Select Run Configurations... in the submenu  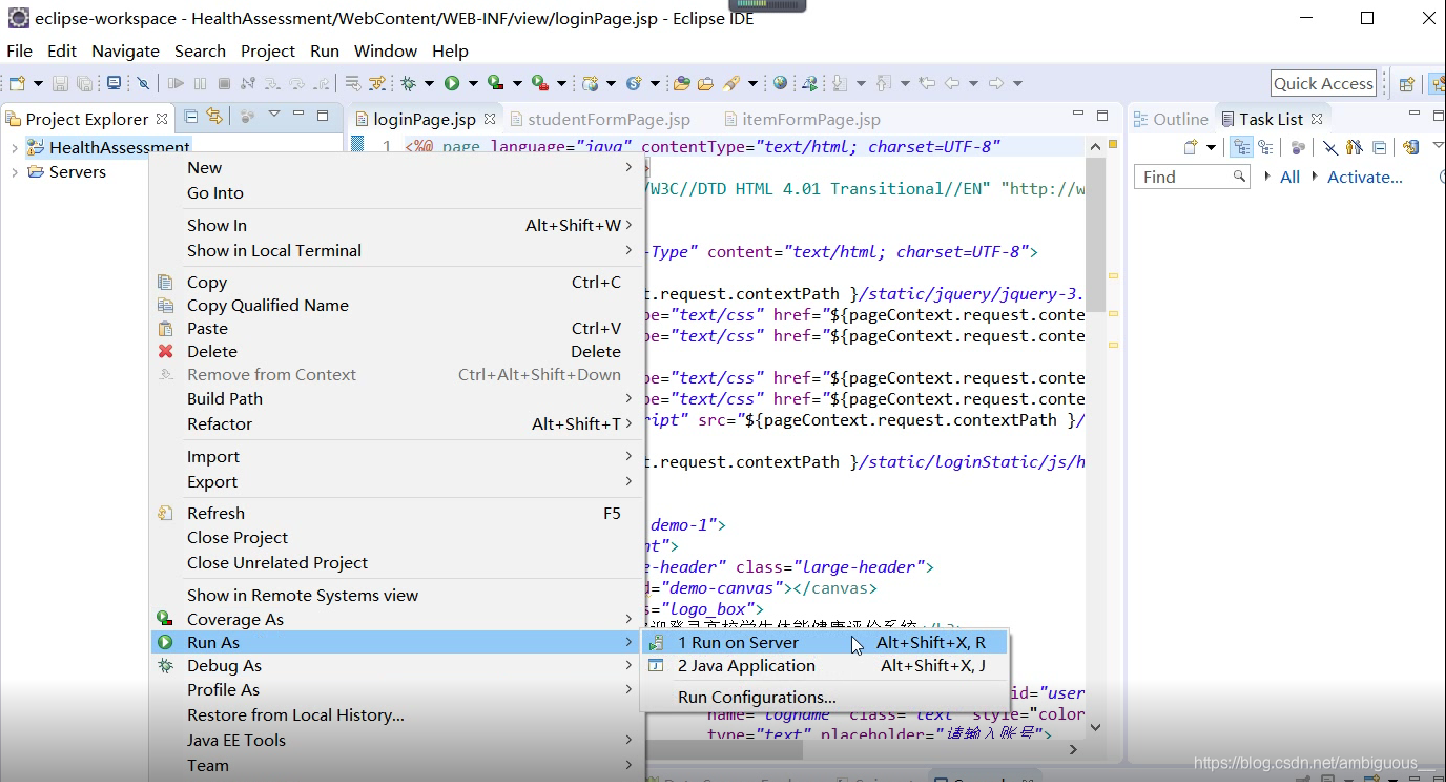click(x=824, y=697)
